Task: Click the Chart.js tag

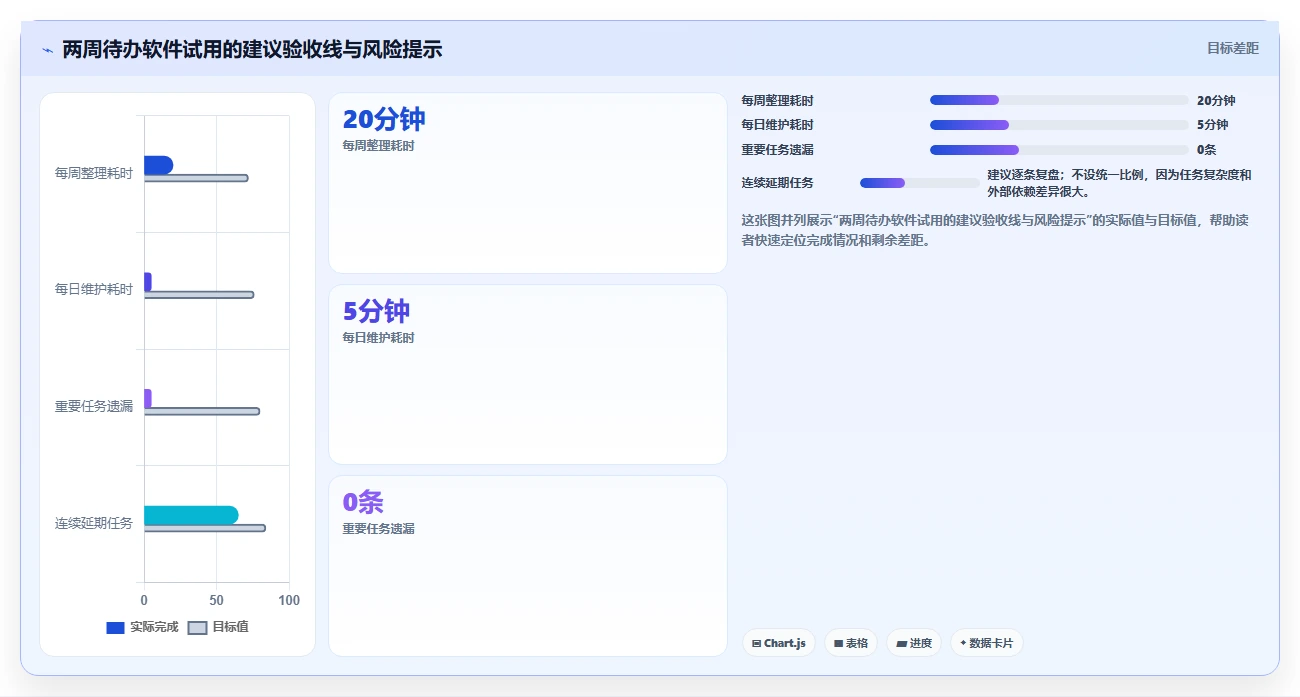Action: 779,643
